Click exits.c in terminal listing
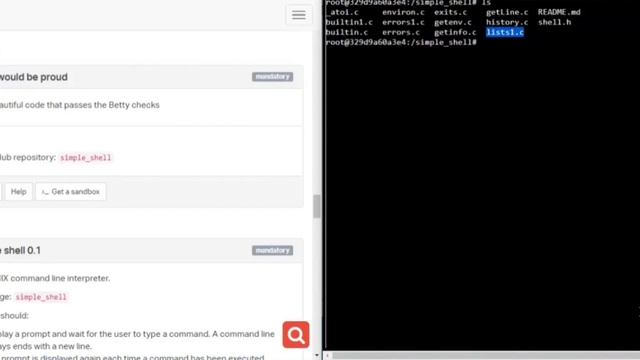The width and height of the screenshot is (640, 360). 451,12
